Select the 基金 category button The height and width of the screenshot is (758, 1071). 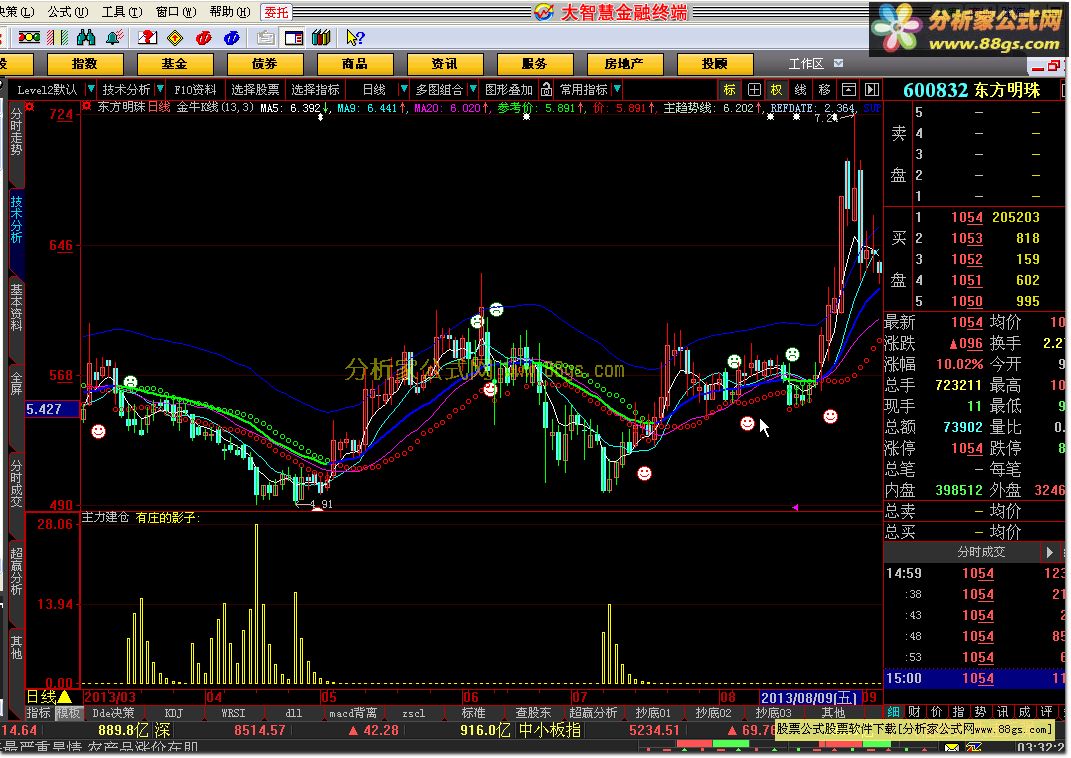tap(175, 64)
